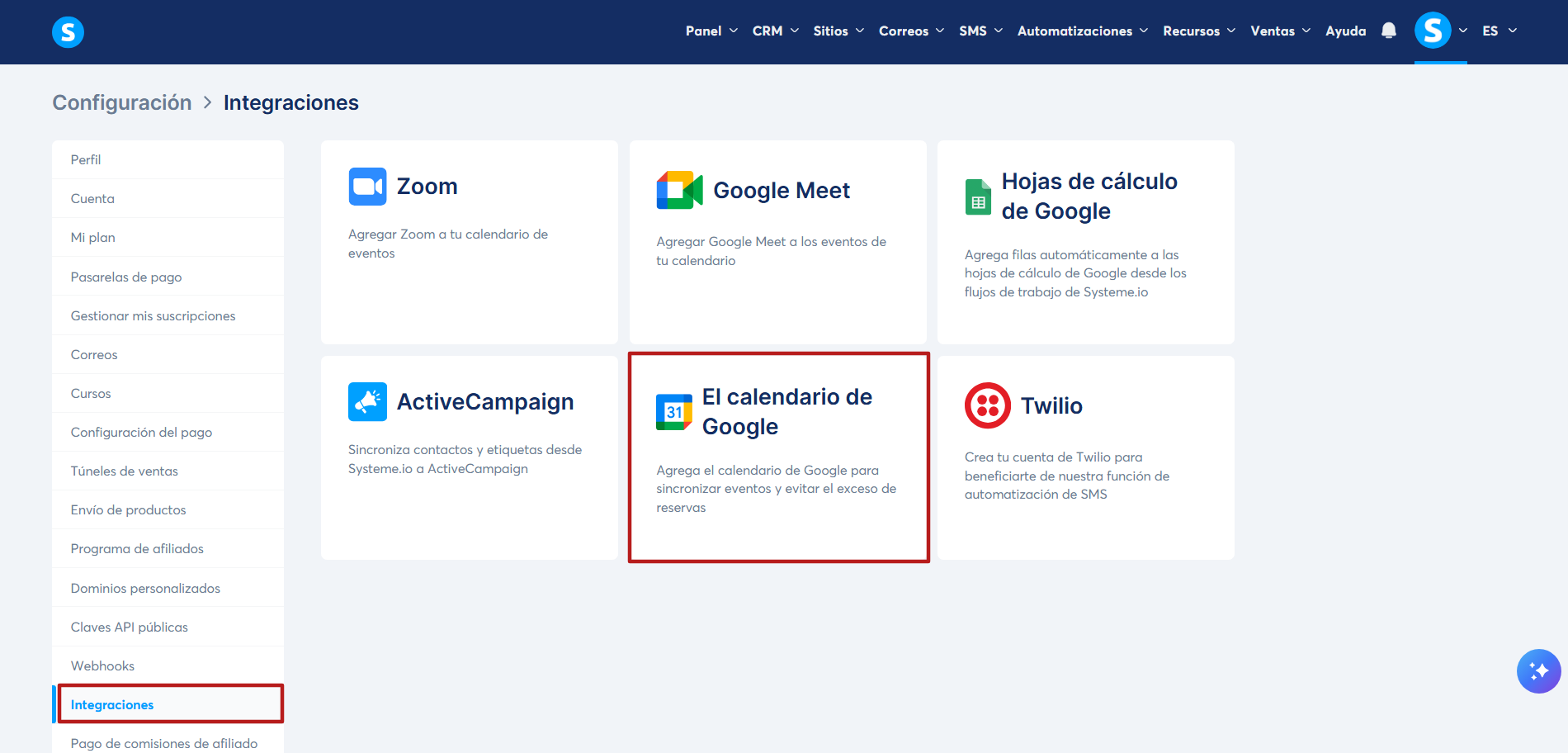Expand the Sitios dropdown menu
Image resolution: width=1568 pixels, height=753 pixels.
pos(838,31)
